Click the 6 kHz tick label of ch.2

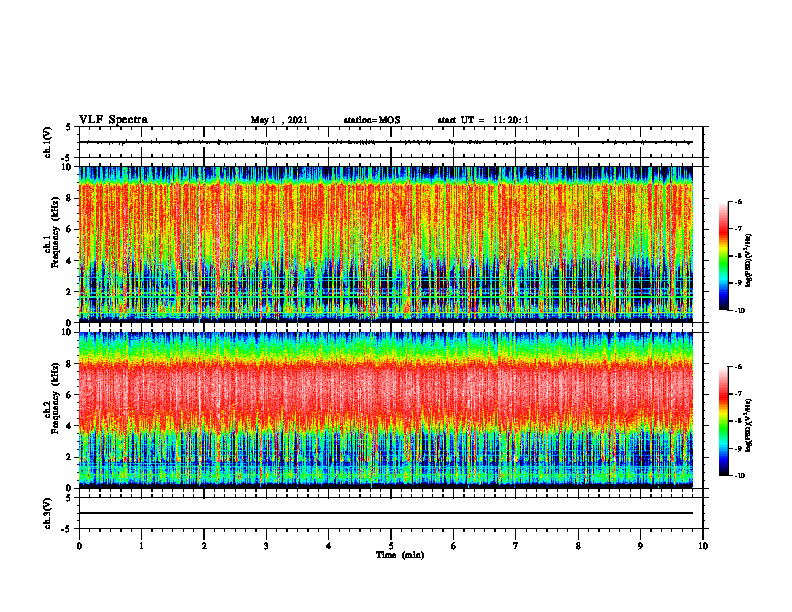[x=70, y=395]
